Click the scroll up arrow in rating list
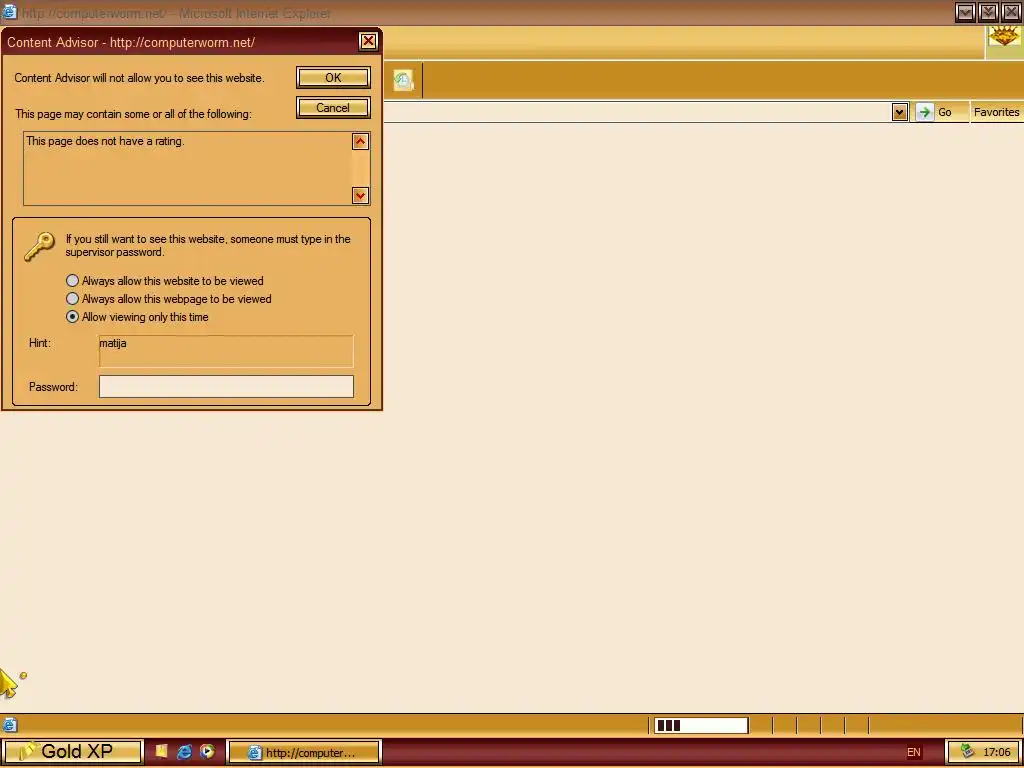 (360, 141)
